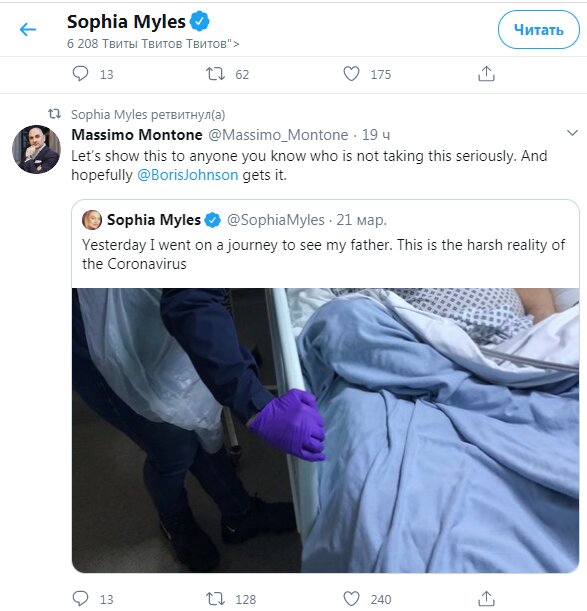
Task: Open the 19 ч timestamp link
Action: coord(376,135)
